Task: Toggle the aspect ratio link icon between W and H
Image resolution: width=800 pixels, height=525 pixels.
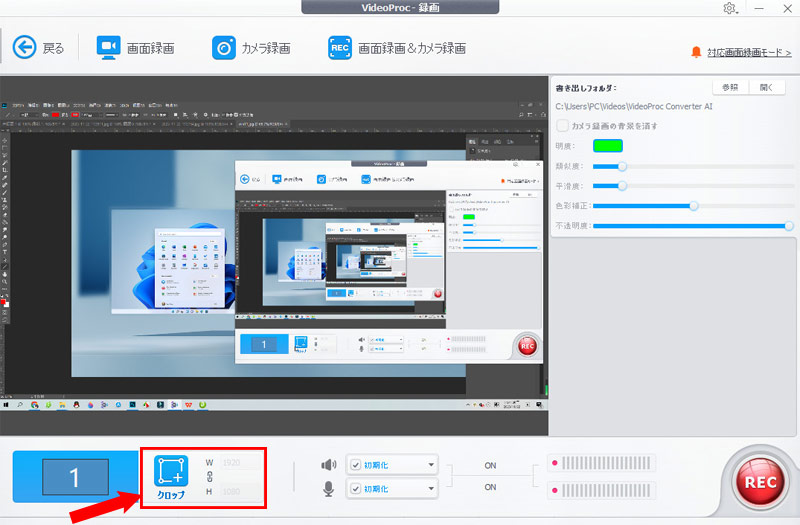Action: (x=209, y=477)
